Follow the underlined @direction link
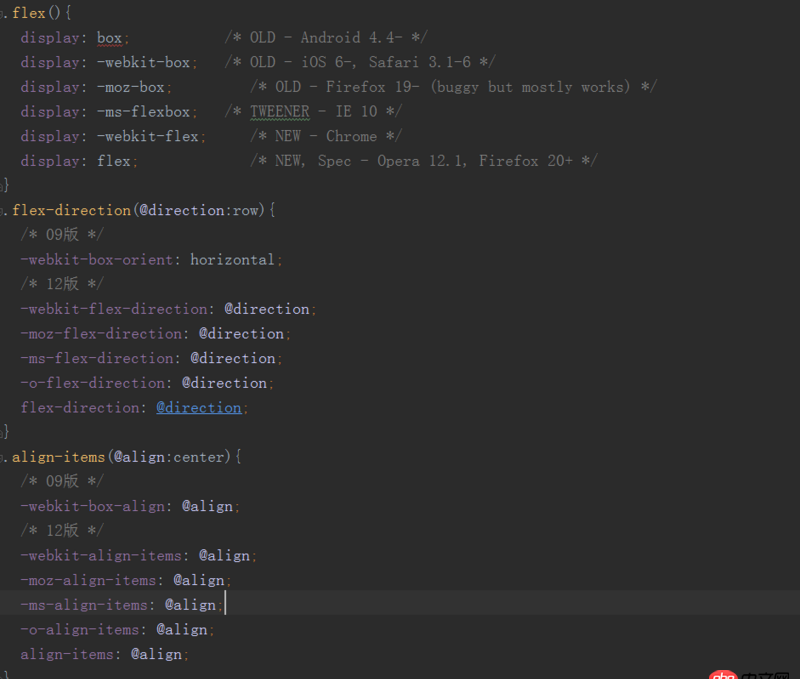This screenshot has width=800, height=679. click(x=198, y=408)
